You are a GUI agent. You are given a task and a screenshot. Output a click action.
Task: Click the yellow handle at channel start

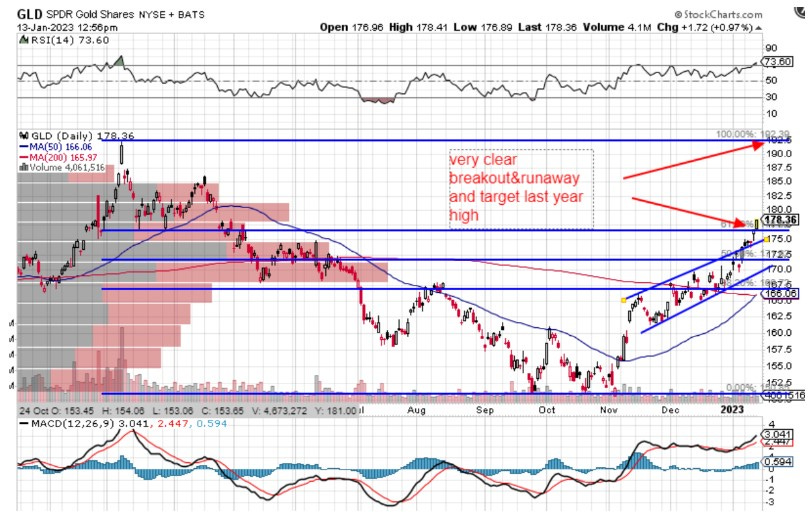pos(624,299)
